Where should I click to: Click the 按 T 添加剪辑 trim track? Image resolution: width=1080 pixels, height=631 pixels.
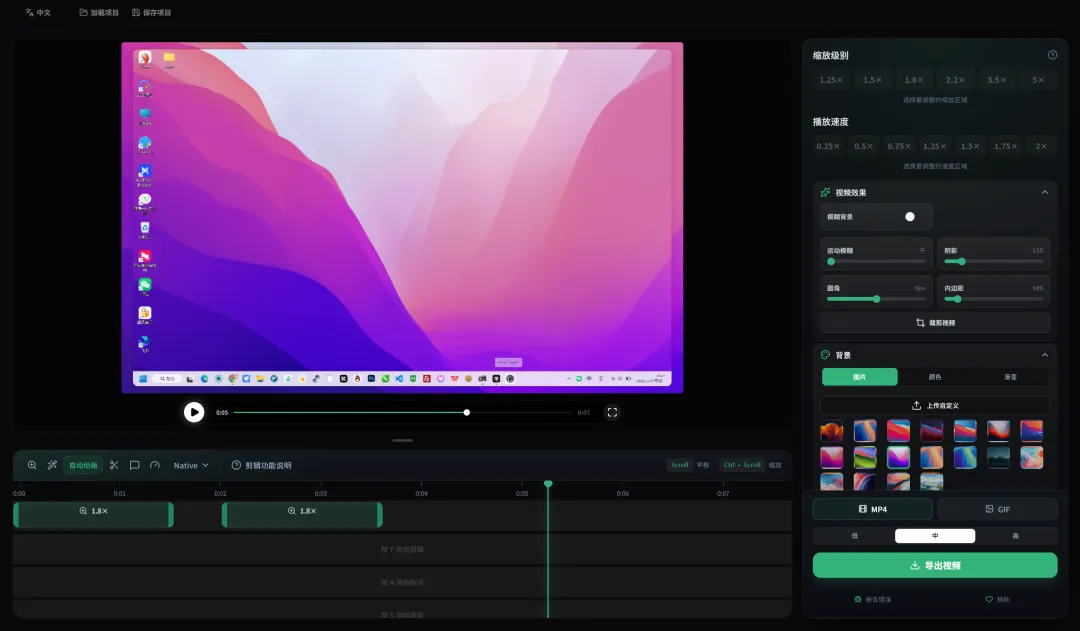(x=402, y=550)
